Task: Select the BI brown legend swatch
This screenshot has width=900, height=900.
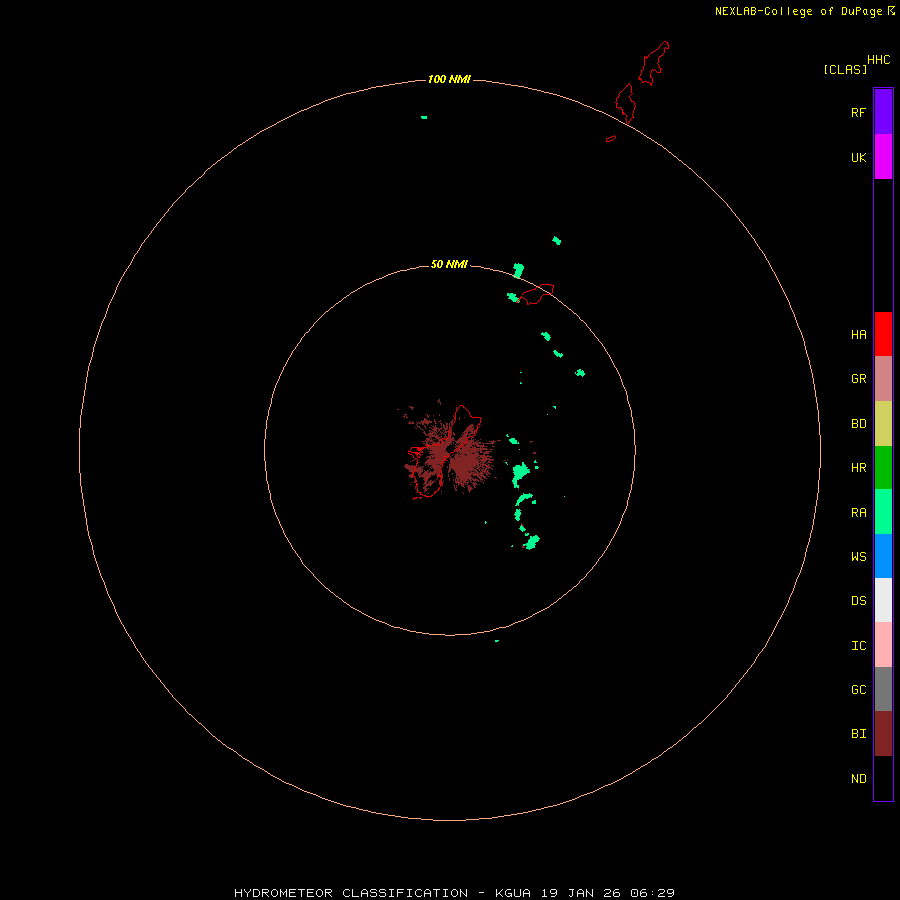Action: coord(883,734)
